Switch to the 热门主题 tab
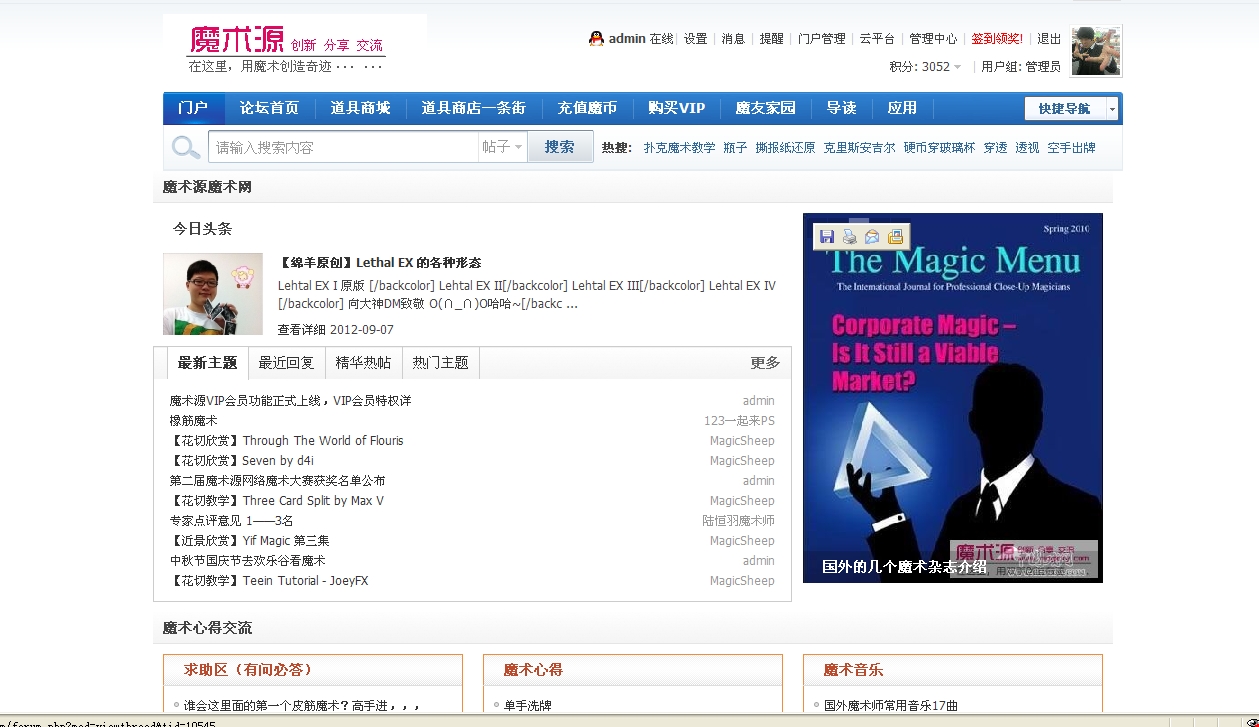 point(441,363)
